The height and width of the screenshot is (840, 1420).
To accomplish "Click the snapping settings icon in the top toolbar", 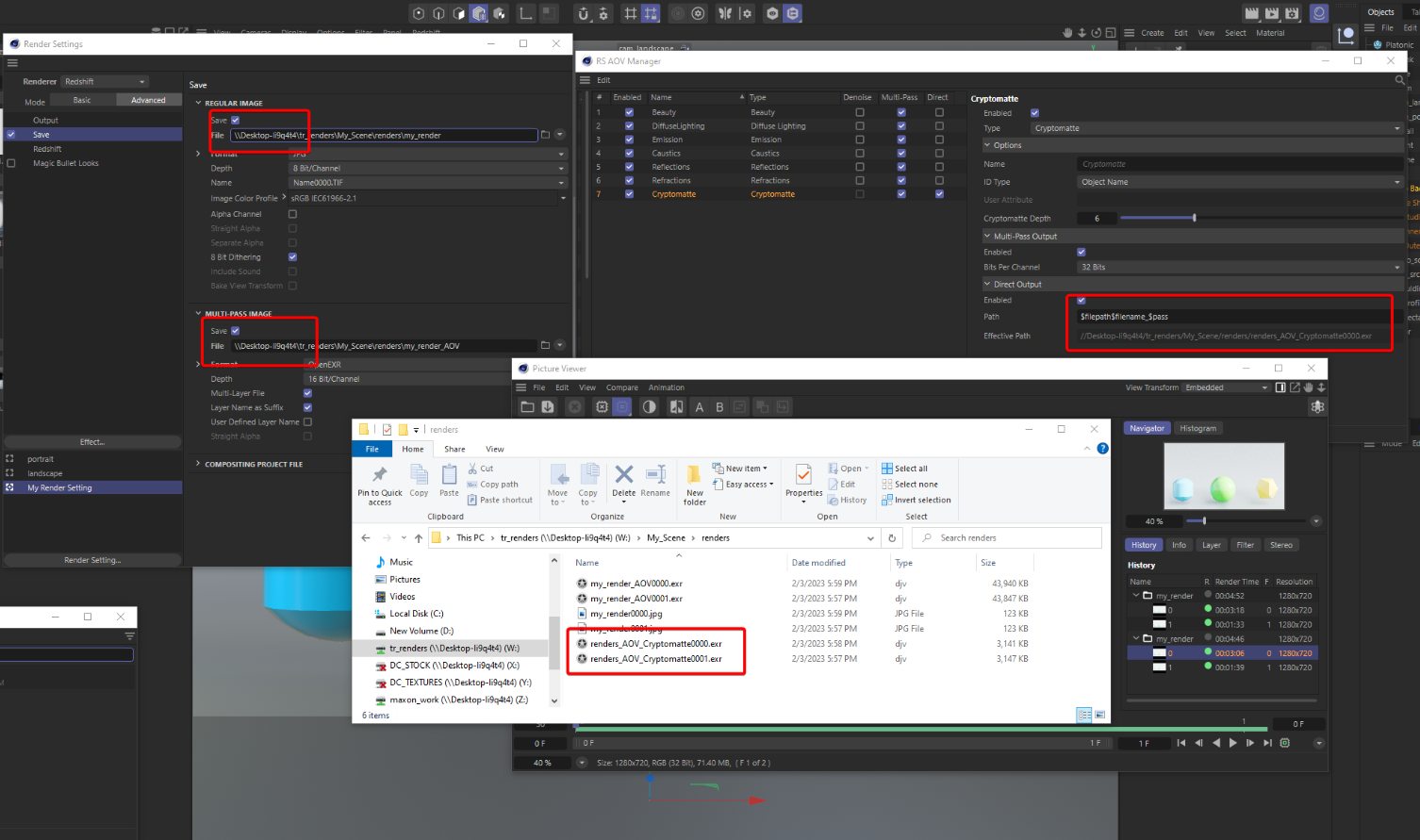I will [604, 13].
